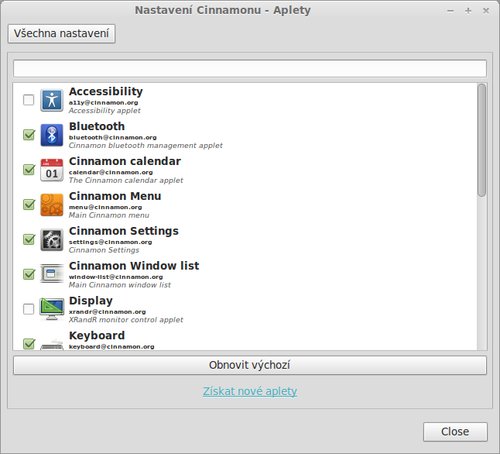The height and width of the screenshot is (454, 500).
Task: Select the Cinnamon calendar title
Action: [x=125, y=161]
